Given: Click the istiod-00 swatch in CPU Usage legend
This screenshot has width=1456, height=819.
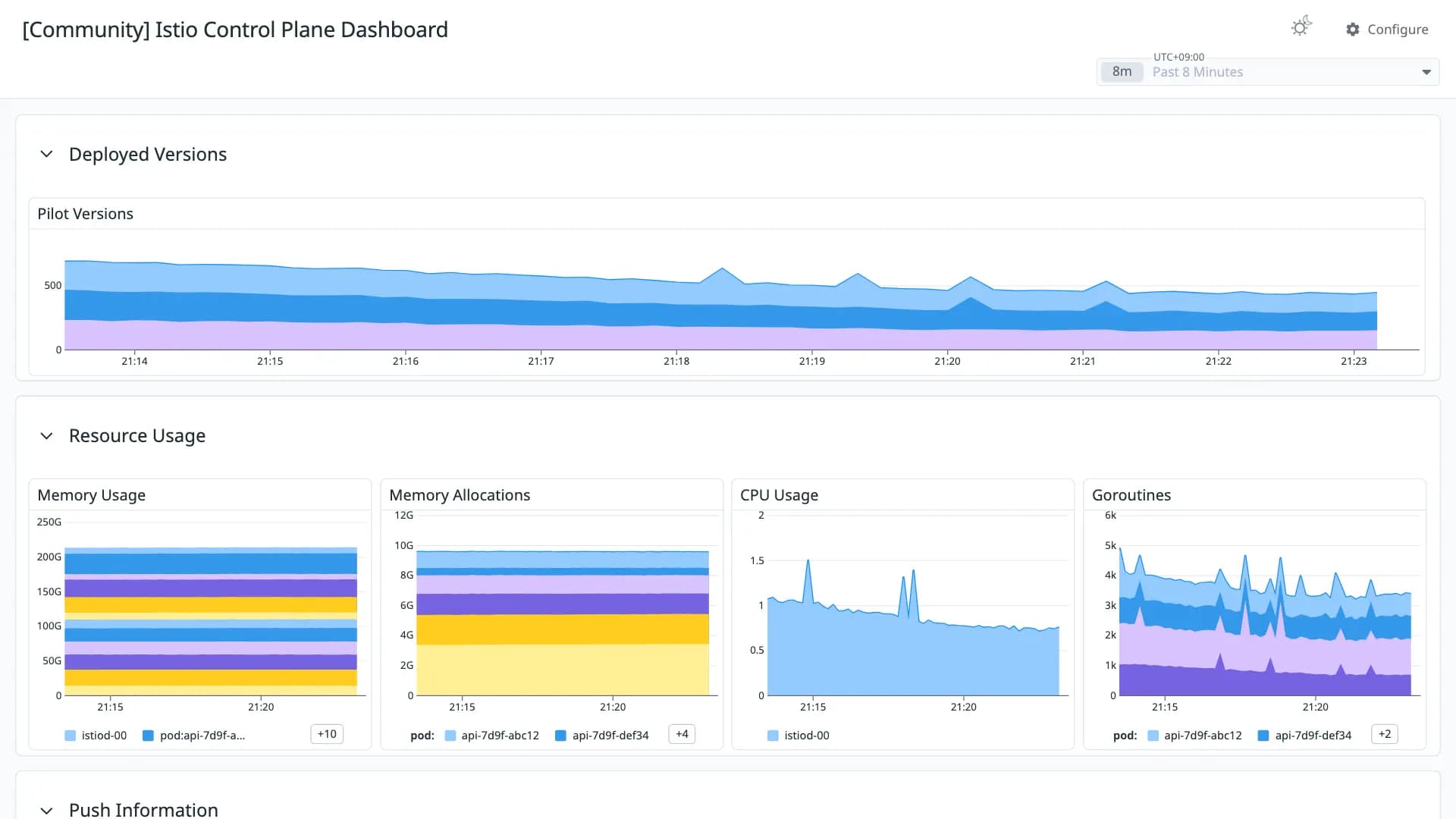Looking at the screenshot, I should [773, 736].
